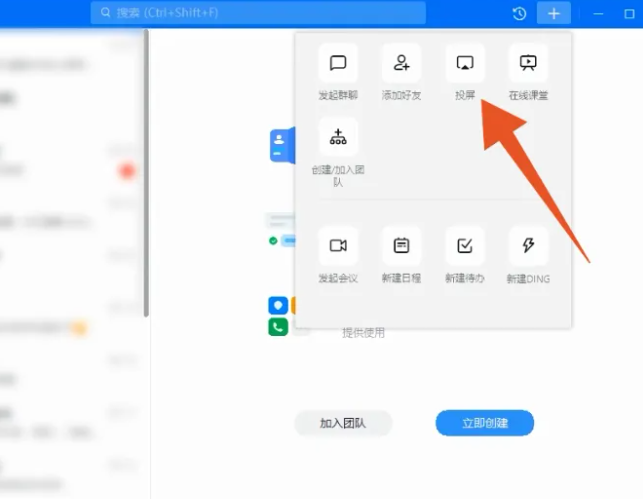
Task: Click the blue shield icon above phone icon
Action: pos(277,306)
